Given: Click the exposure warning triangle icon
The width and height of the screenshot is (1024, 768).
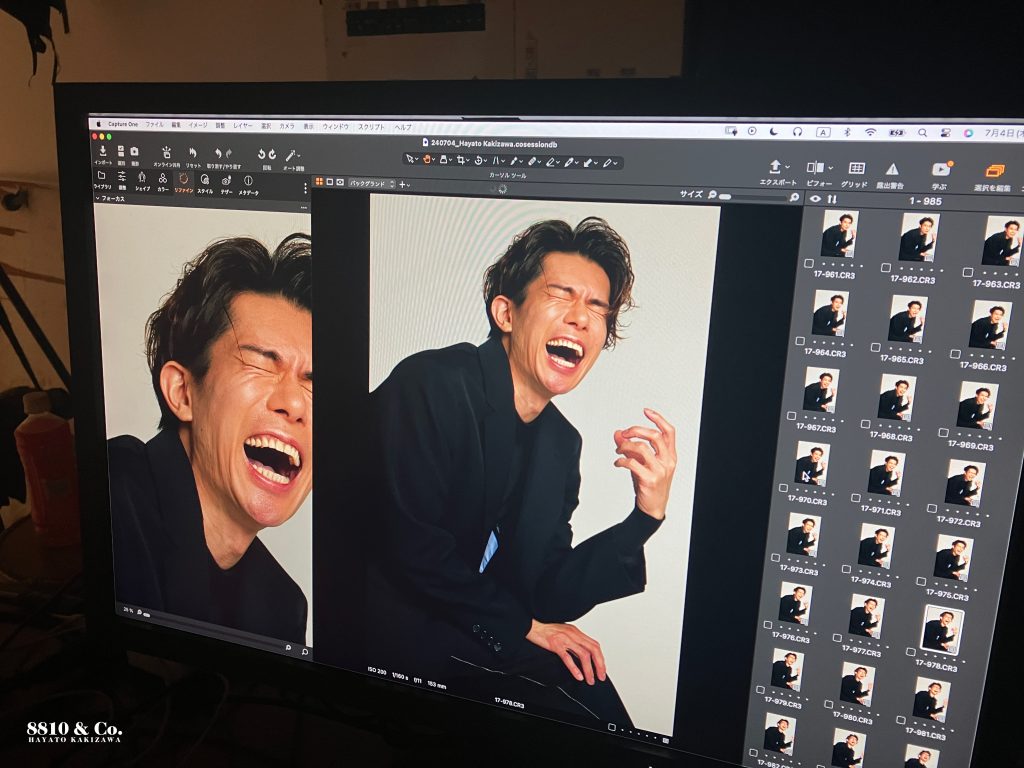Looking at the screenshot, I should 891,170.
